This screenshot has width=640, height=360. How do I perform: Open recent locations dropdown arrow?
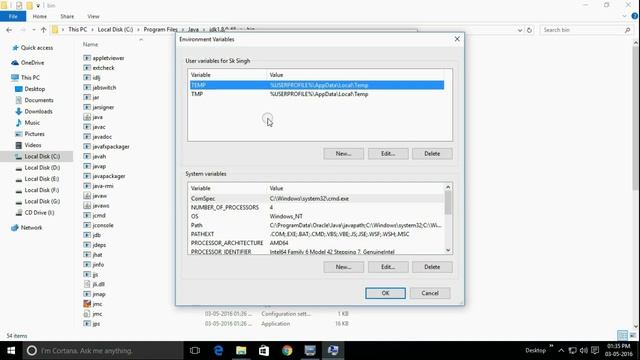coord(34,30)
